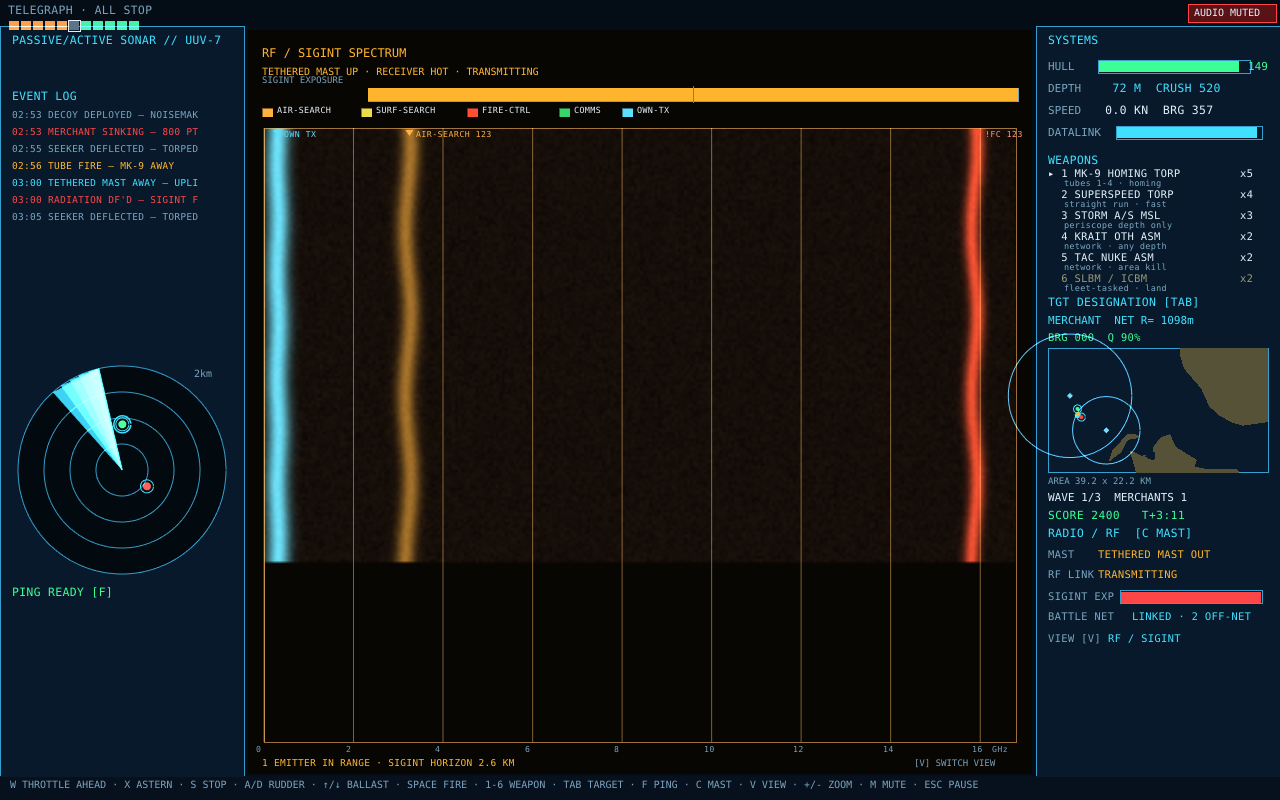Click the '02:53 DECOY DEPLOYED' log entry

[105, 115]
